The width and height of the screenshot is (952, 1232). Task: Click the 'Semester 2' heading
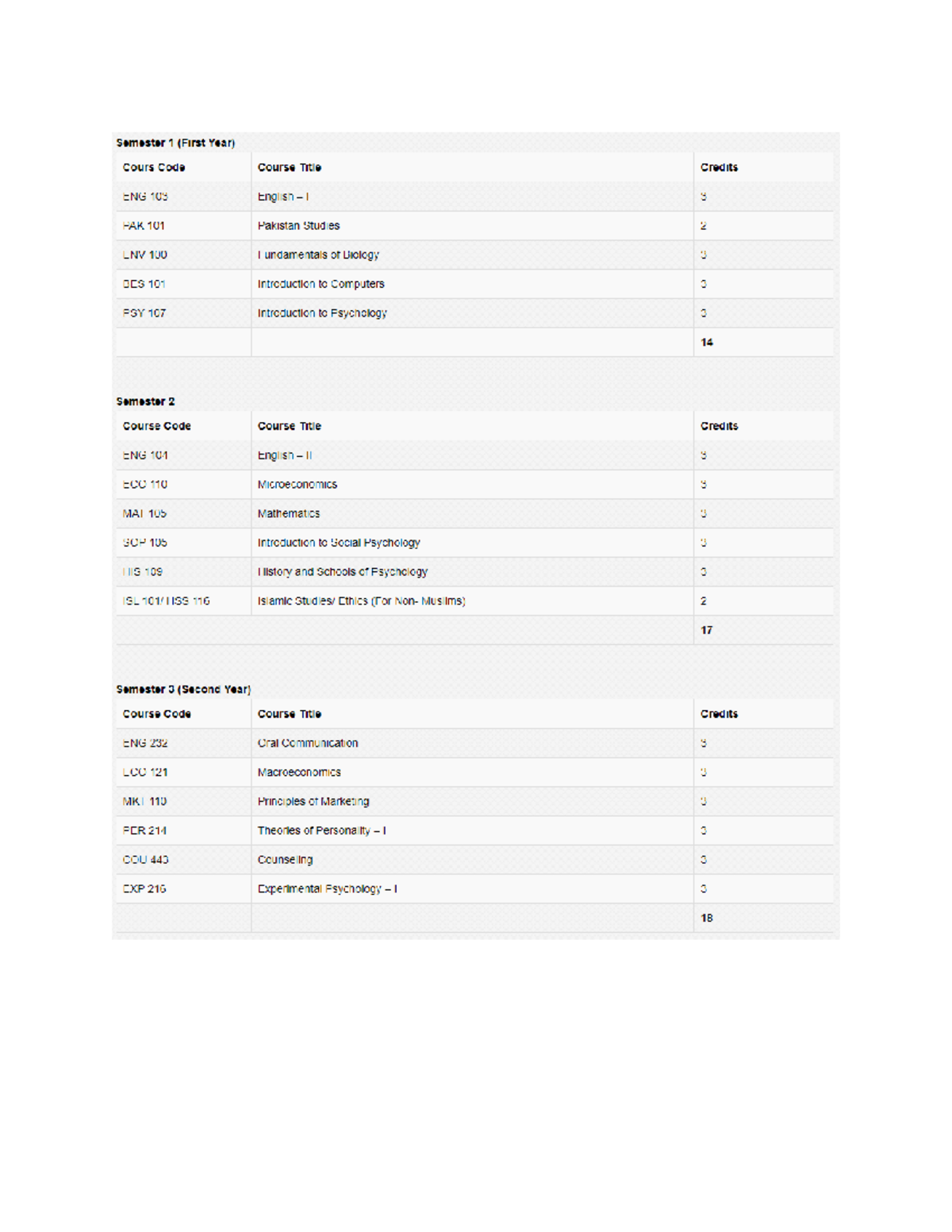click(145, 401)
